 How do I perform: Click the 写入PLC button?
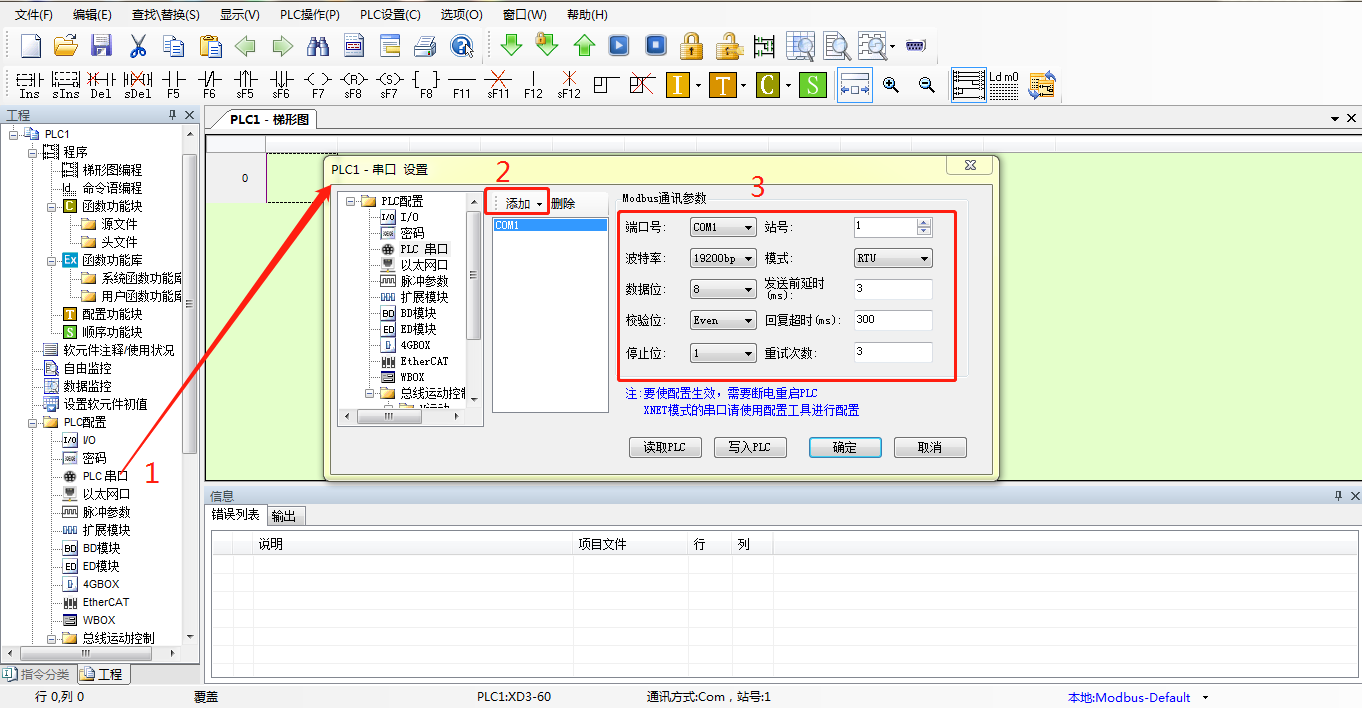750,447
